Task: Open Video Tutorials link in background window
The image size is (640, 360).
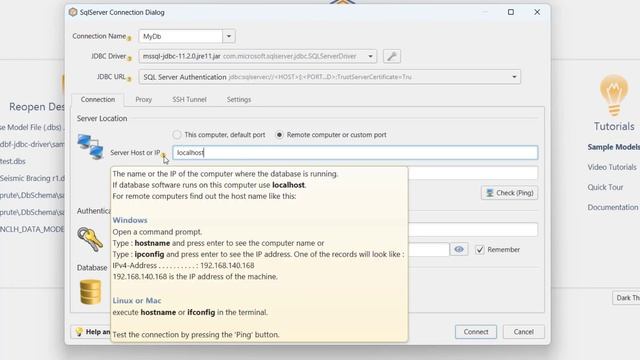Action: (612, 167)
